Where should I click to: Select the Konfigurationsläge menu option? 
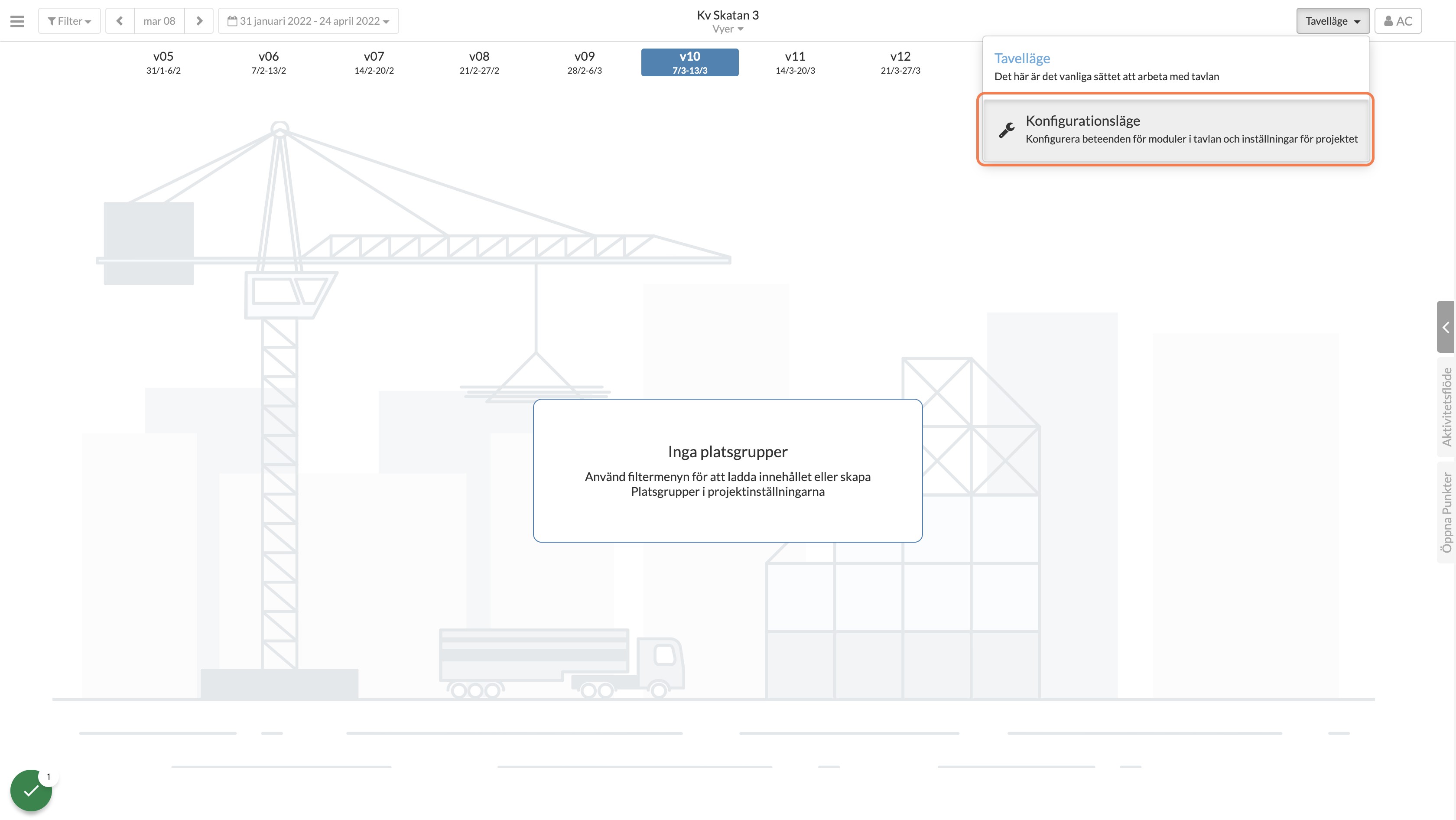pos(1176,130)
